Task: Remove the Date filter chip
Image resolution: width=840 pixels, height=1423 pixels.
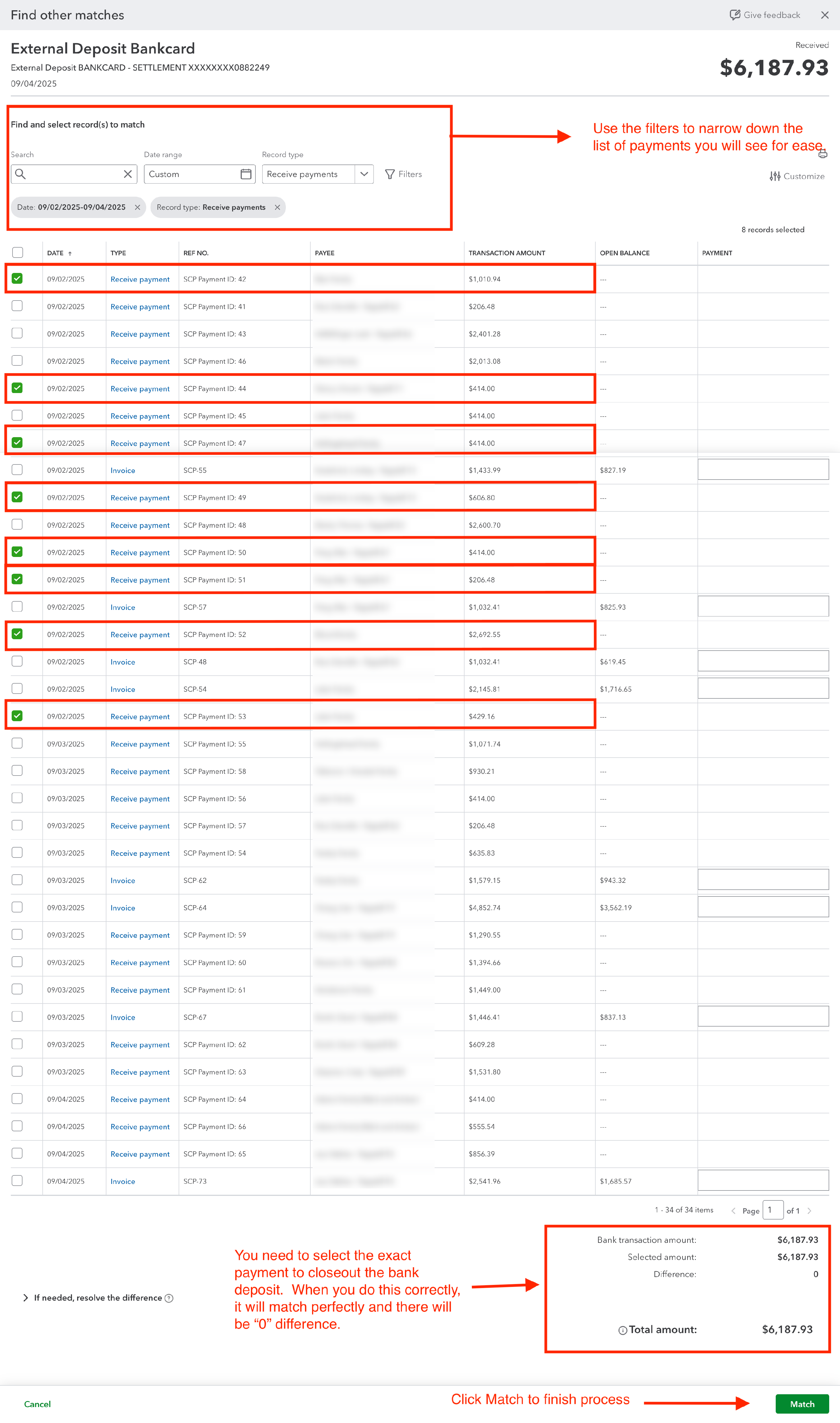Action: pos(138,207)
